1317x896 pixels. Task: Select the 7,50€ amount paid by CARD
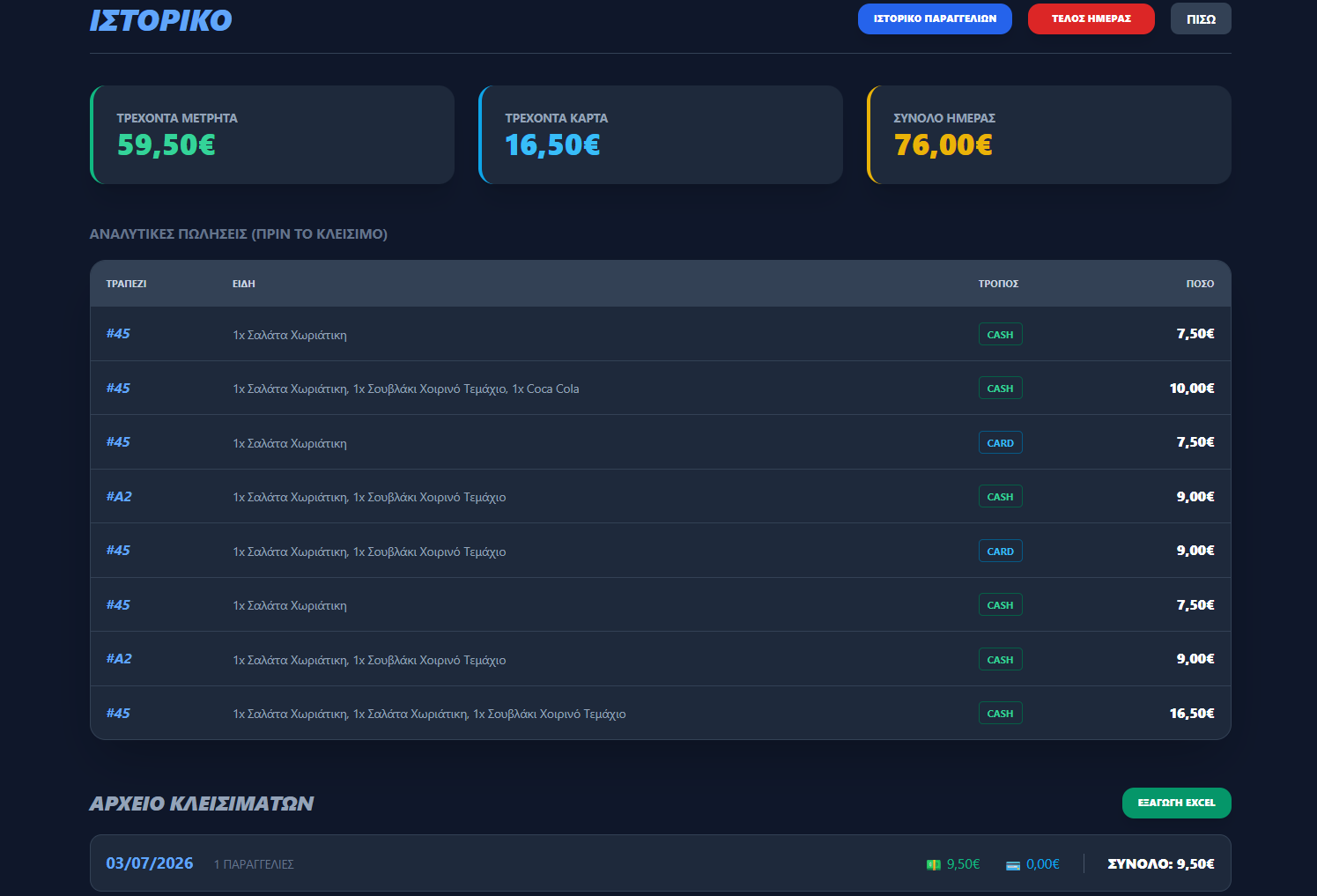tap(1195, 442)
